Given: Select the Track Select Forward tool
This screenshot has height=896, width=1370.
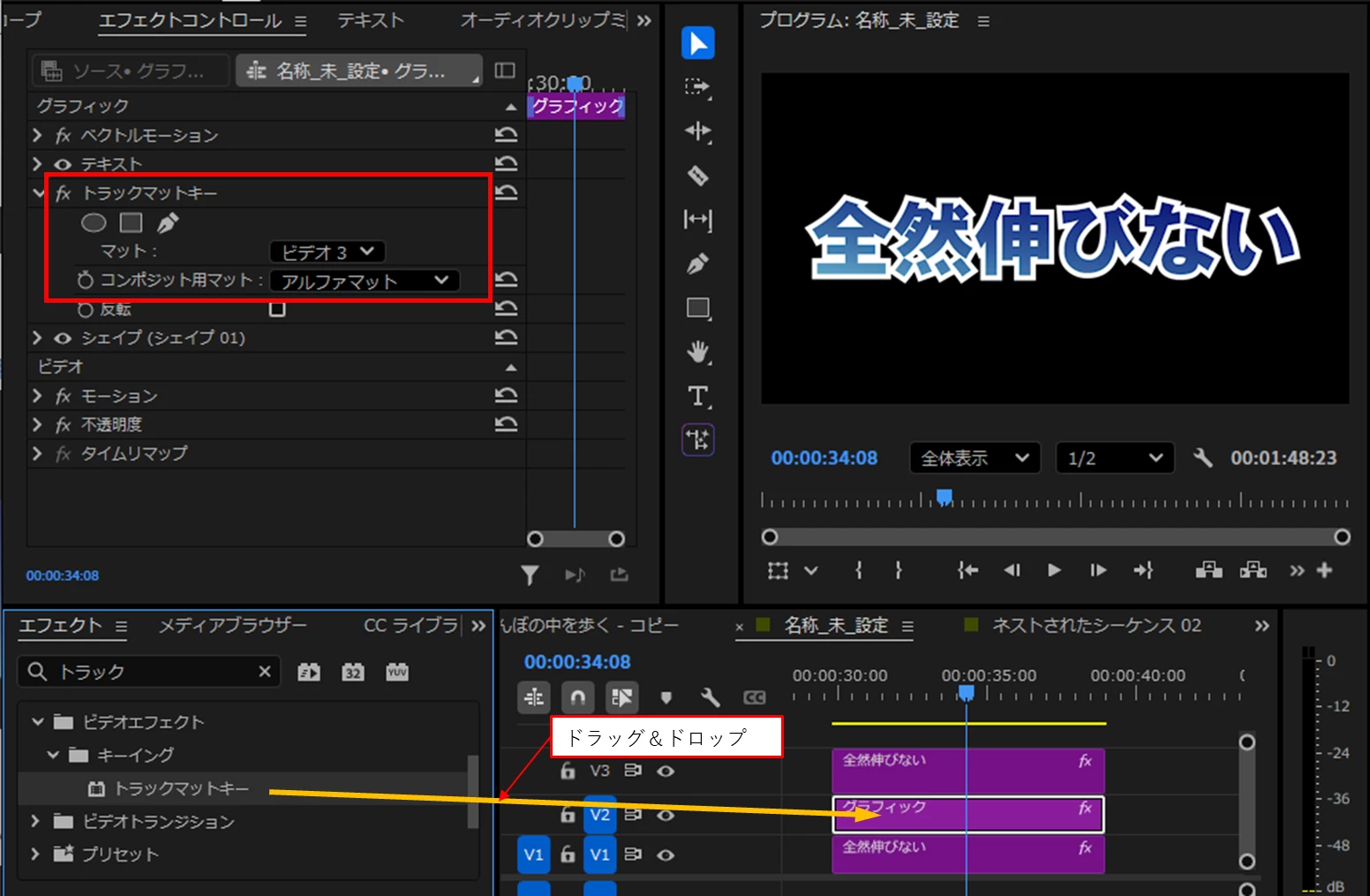Looking at the screenshot, I should [x=698, y=87].
